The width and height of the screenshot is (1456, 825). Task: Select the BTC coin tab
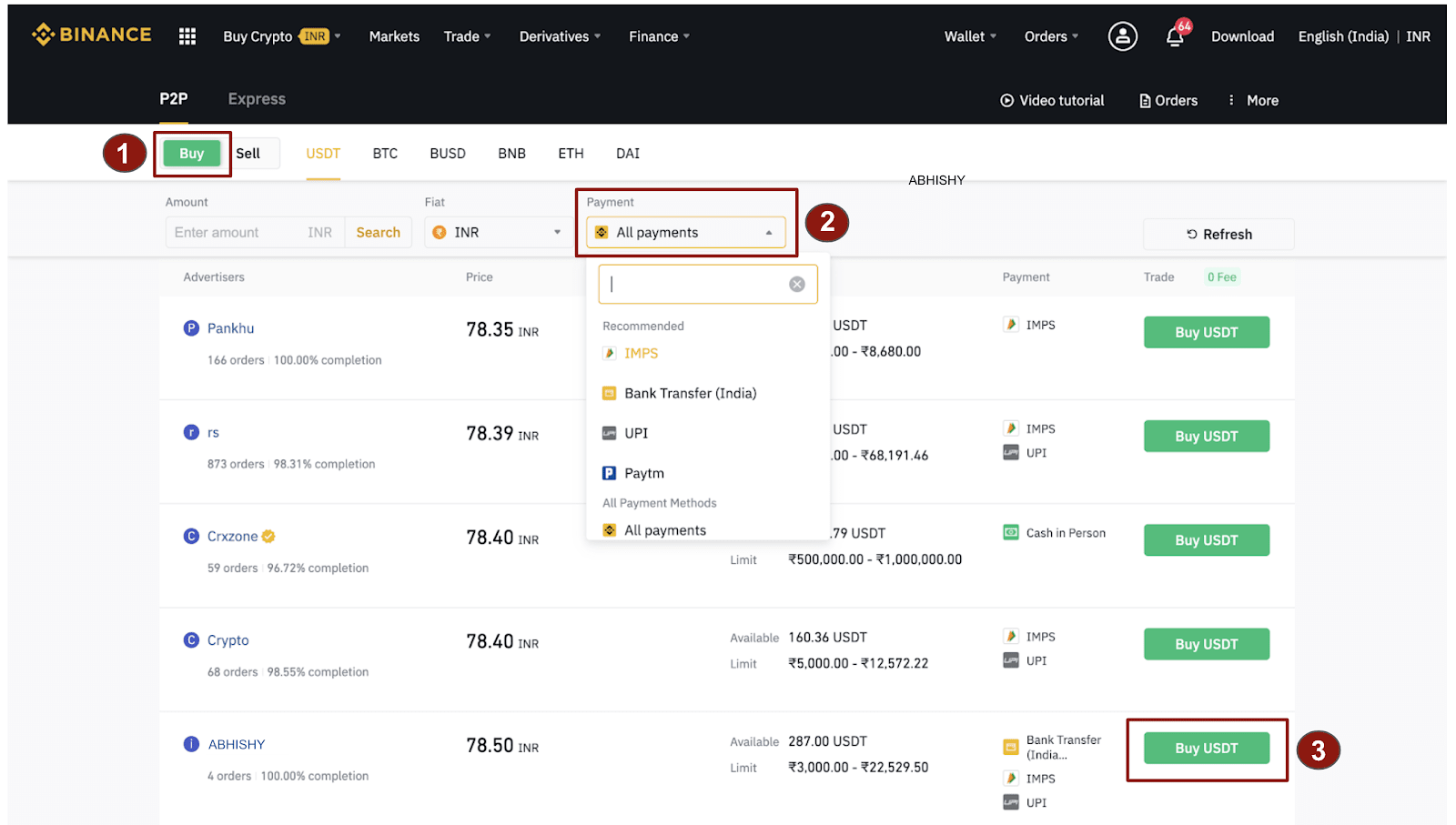coord(385,154)
